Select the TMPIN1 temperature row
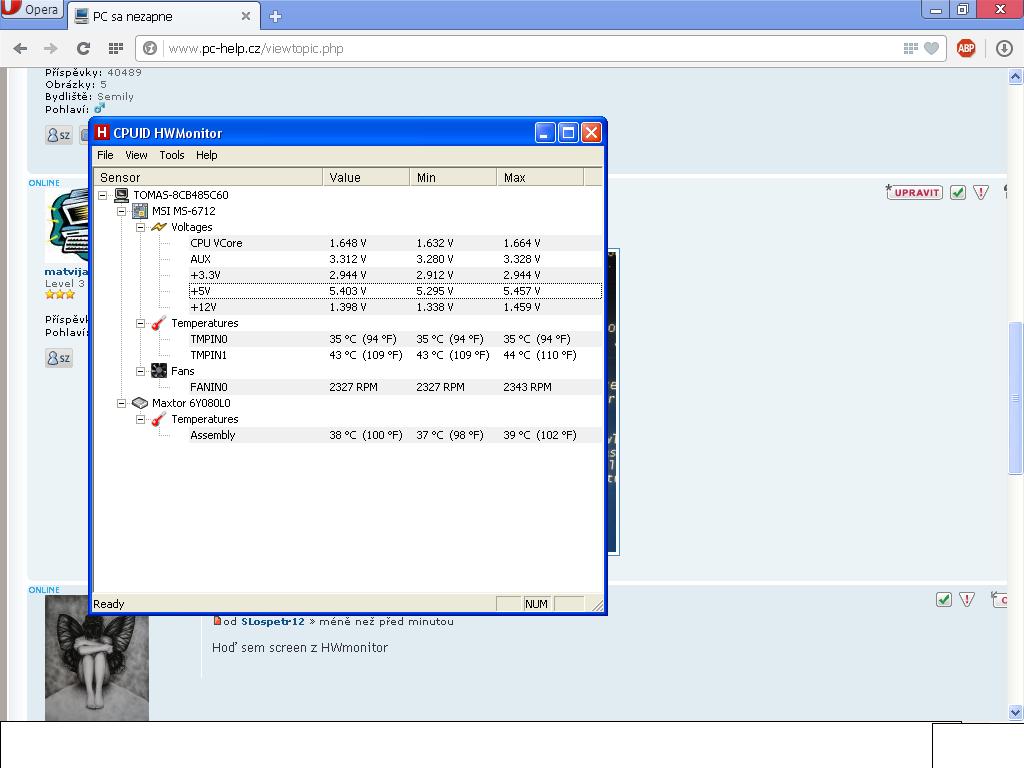1024x768 pixels. pyautogui.click(x=395, y=355)
